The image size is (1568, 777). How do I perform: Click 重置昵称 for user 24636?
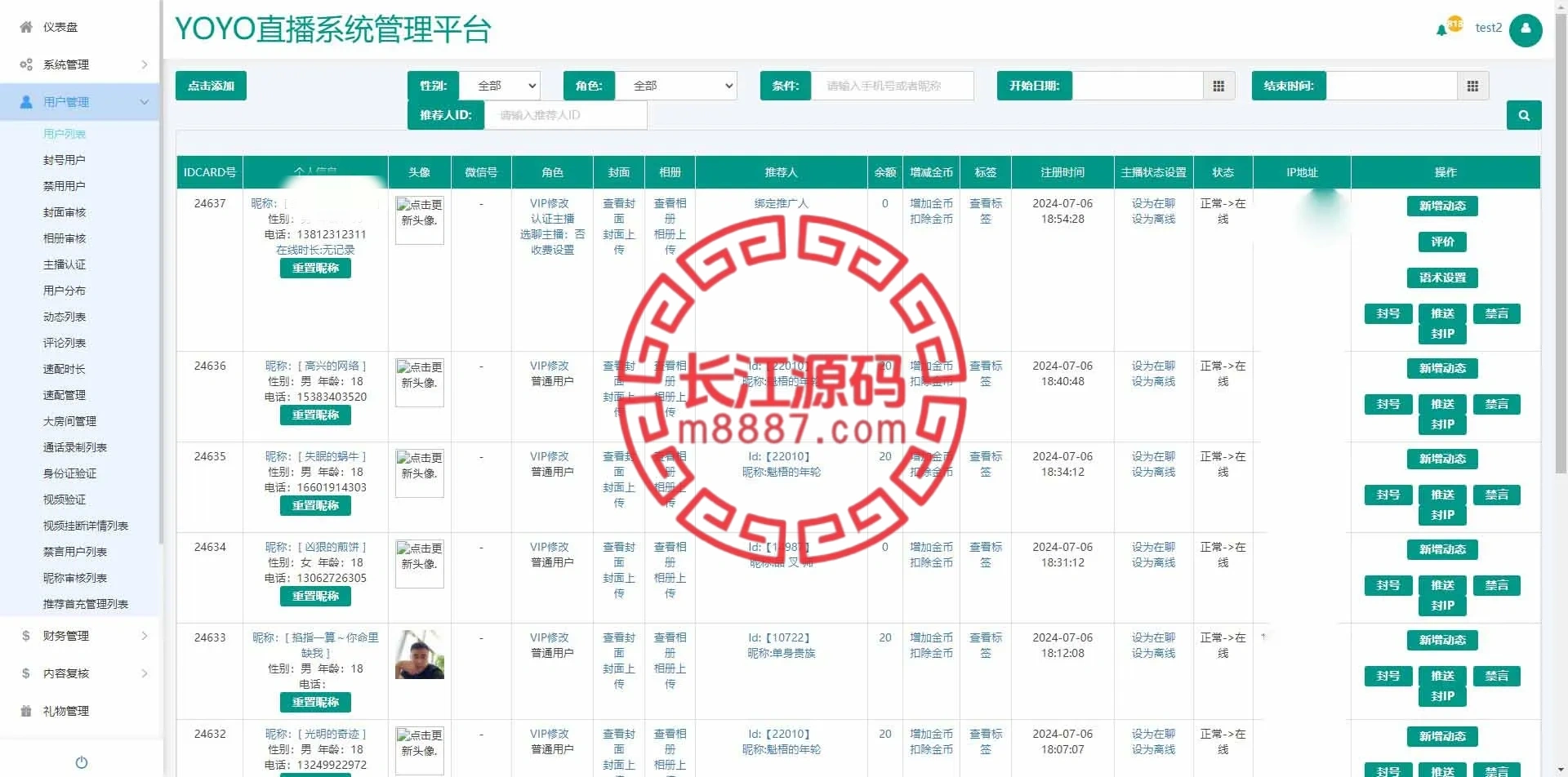point(315,415)
